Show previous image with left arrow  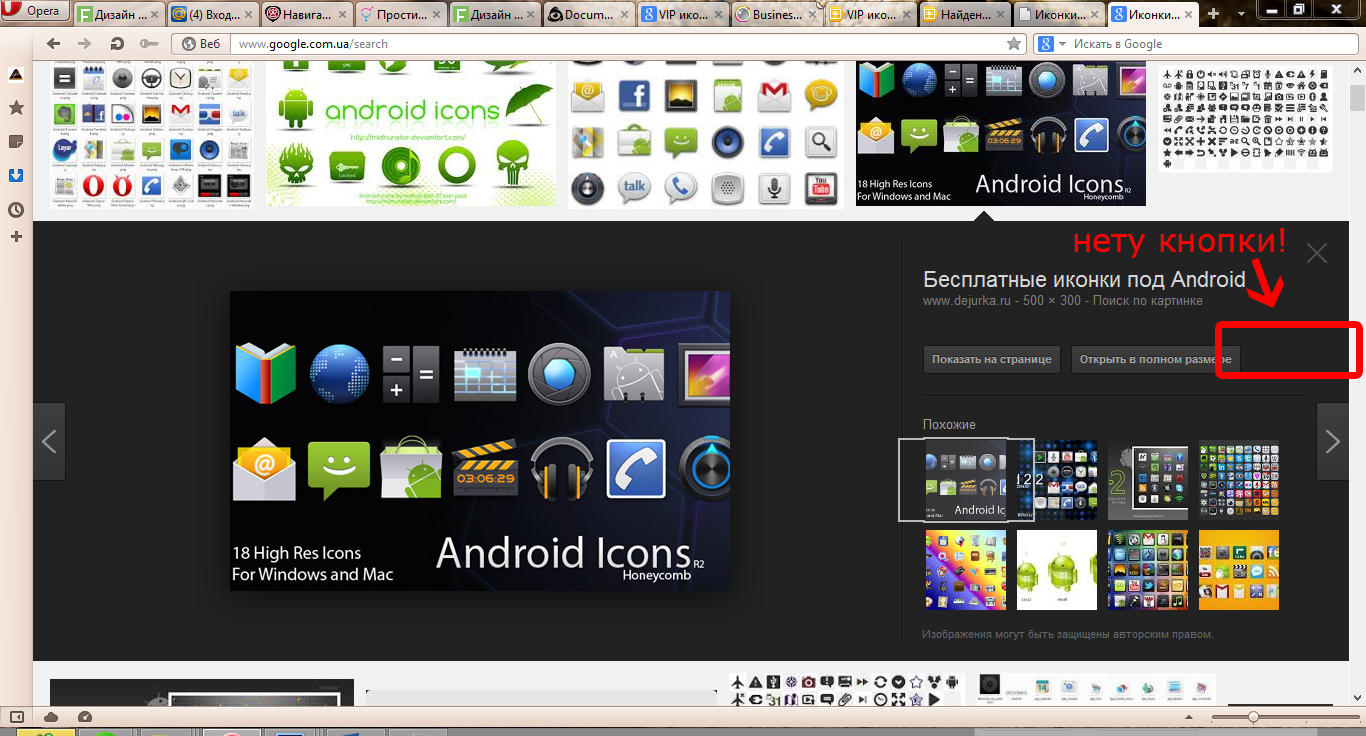(49, 441)
